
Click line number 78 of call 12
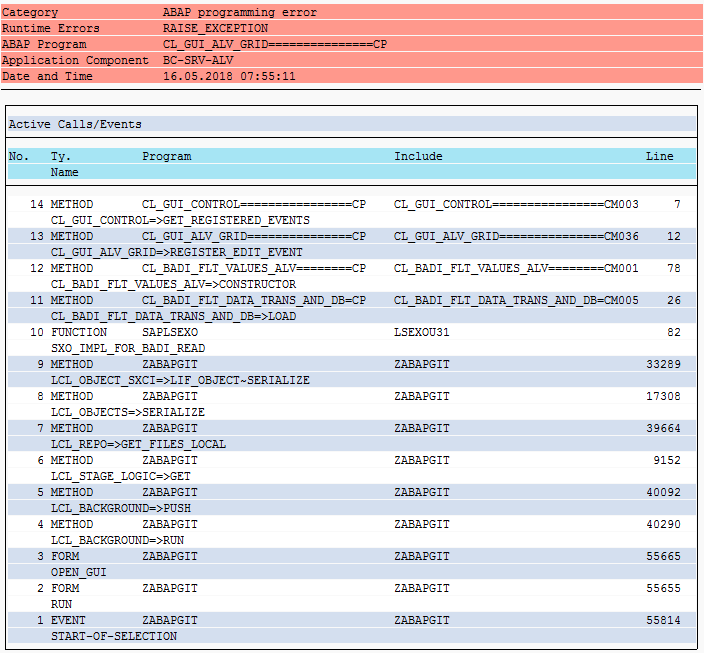coord(673,269)
